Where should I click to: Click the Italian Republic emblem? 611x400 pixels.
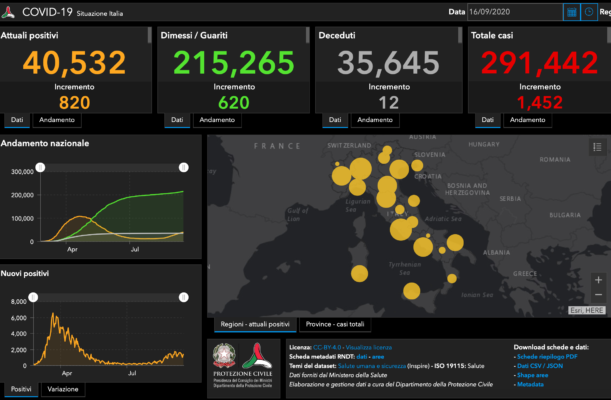click(224, 355)
